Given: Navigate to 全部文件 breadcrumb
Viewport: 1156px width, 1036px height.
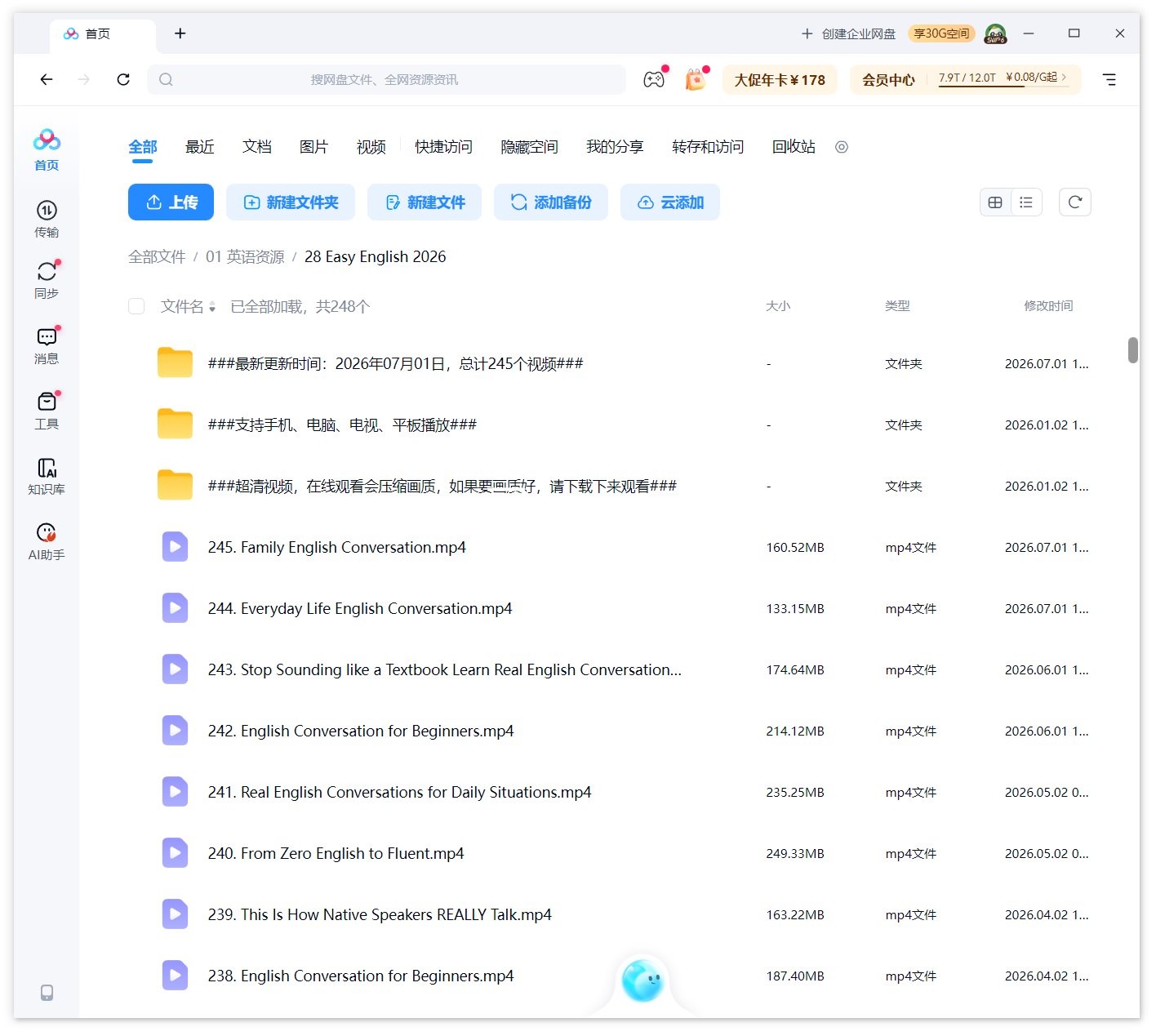Looking at the screenshot, I should (157, 257).
